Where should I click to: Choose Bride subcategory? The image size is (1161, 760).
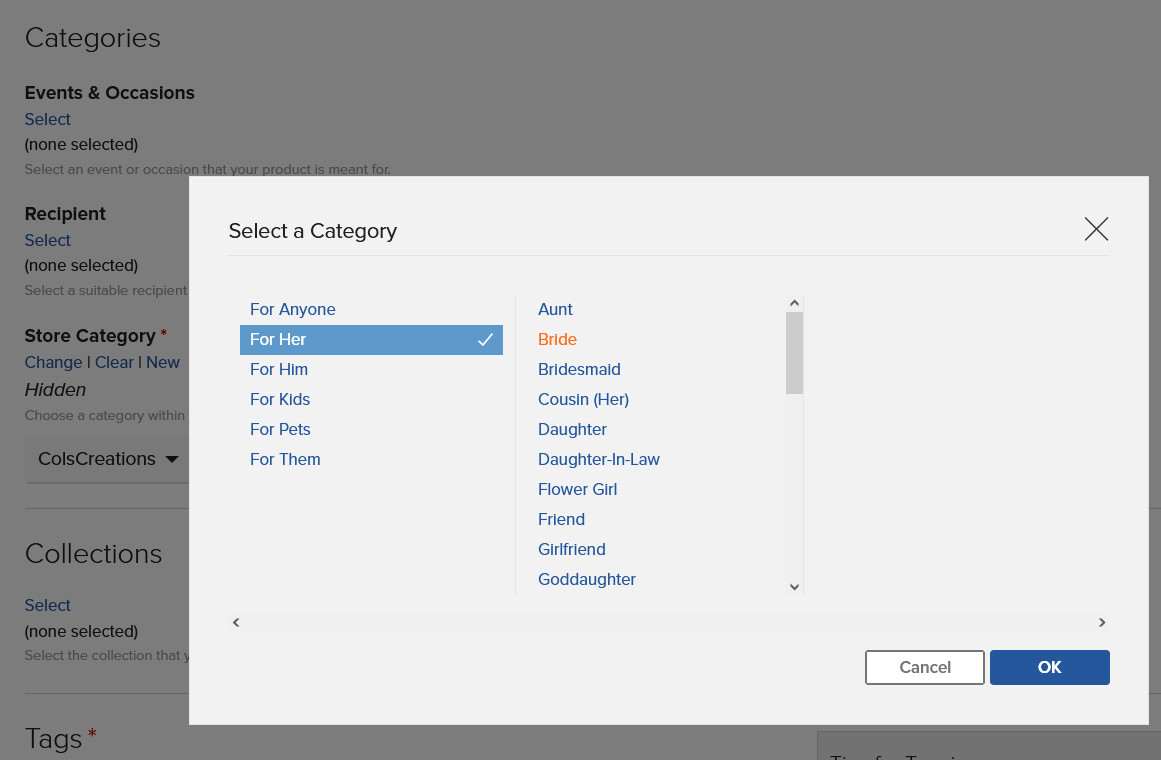[557, 339]
